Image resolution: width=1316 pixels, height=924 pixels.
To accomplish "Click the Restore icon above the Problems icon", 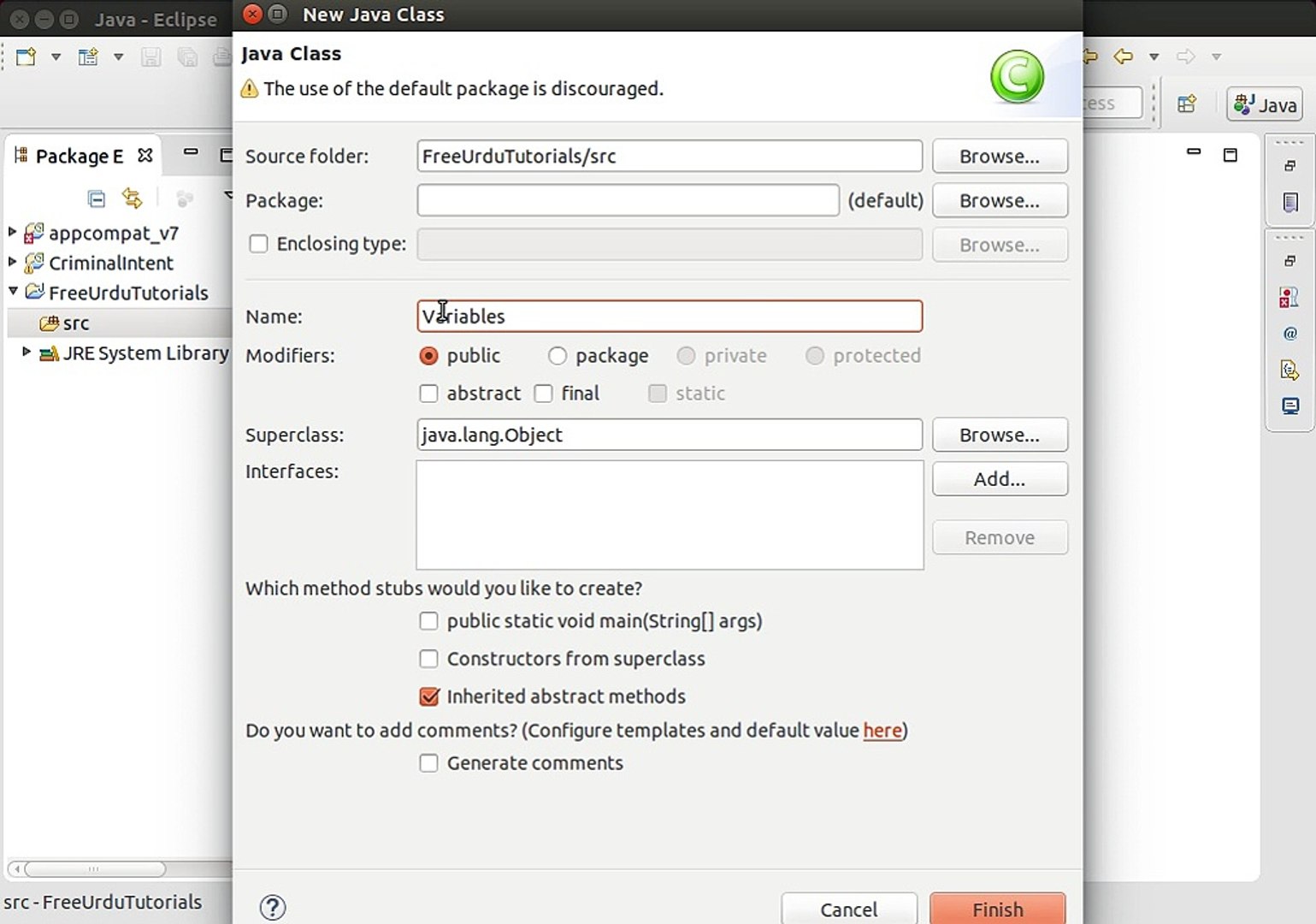I will [x=1290, y=261].
